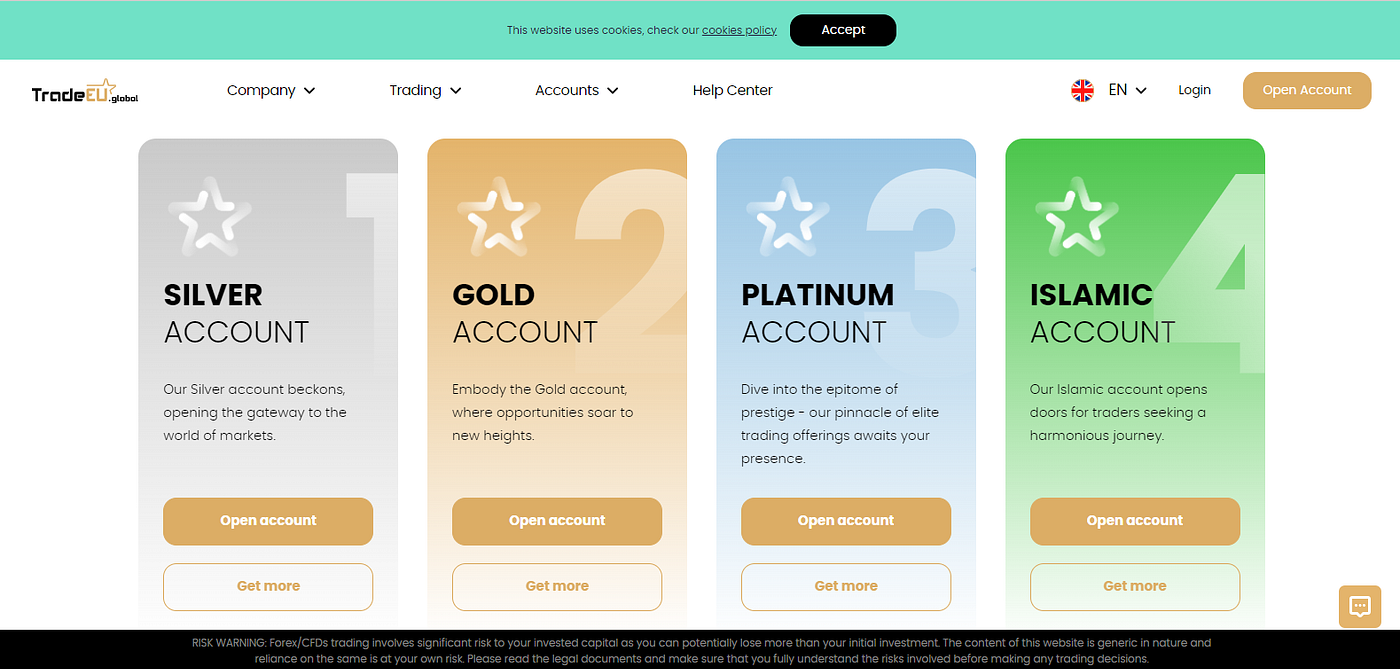The image size is (1400, 669).
Task: Open the EN language selector
Action: click(x=1128, y=90)
